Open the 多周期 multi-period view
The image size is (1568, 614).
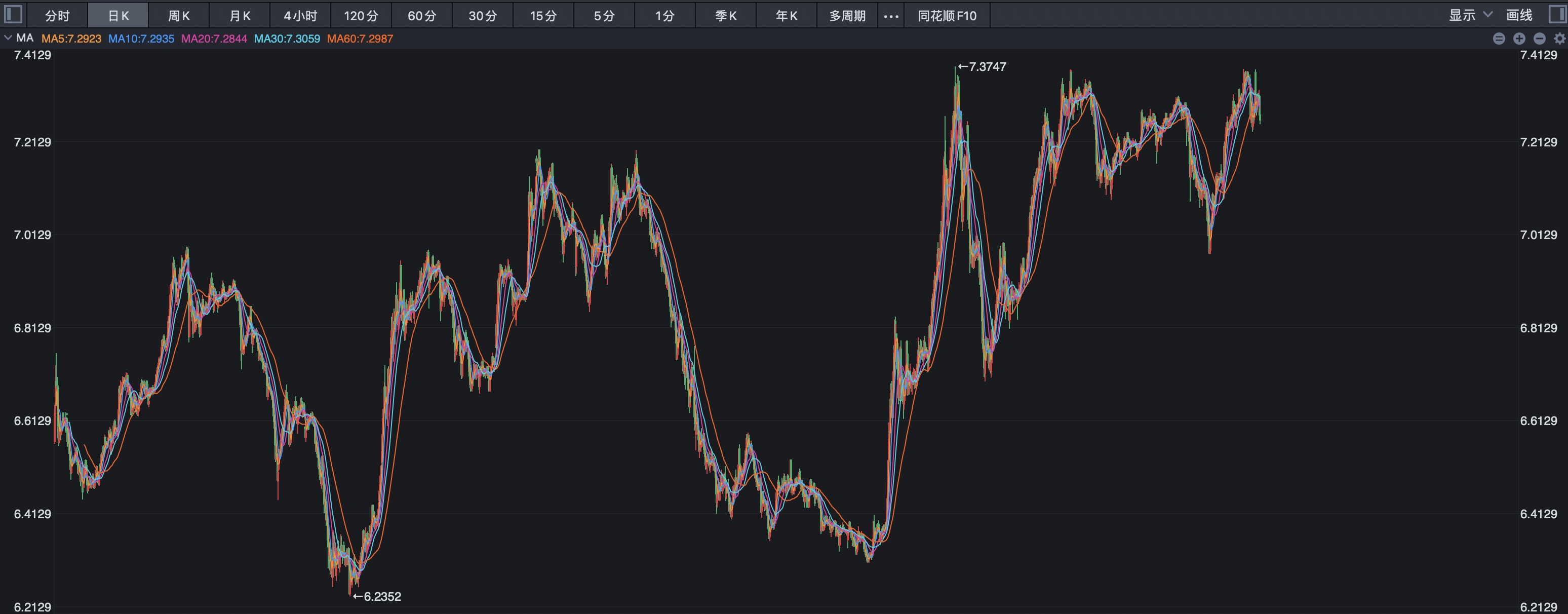click(847, 16)
